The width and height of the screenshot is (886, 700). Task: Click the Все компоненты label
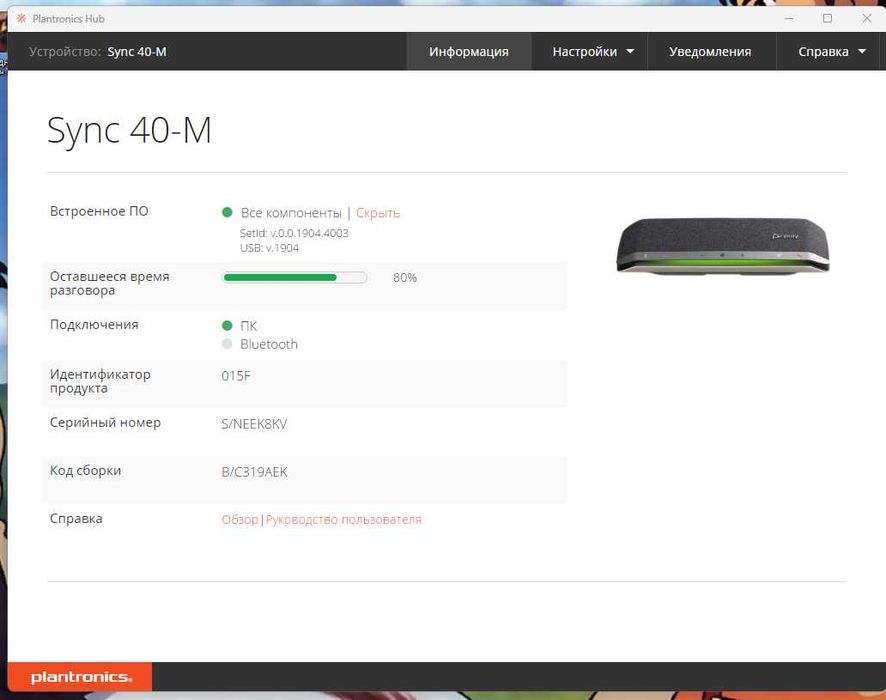[x=291, y=213]
